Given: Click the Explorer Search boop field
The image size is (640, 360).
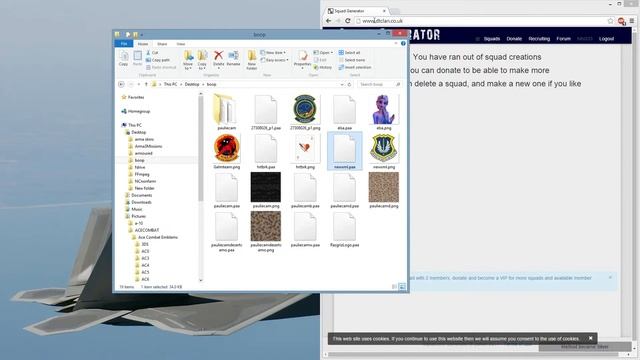Looking at the screenshot, I should click(x=379, y=84).
